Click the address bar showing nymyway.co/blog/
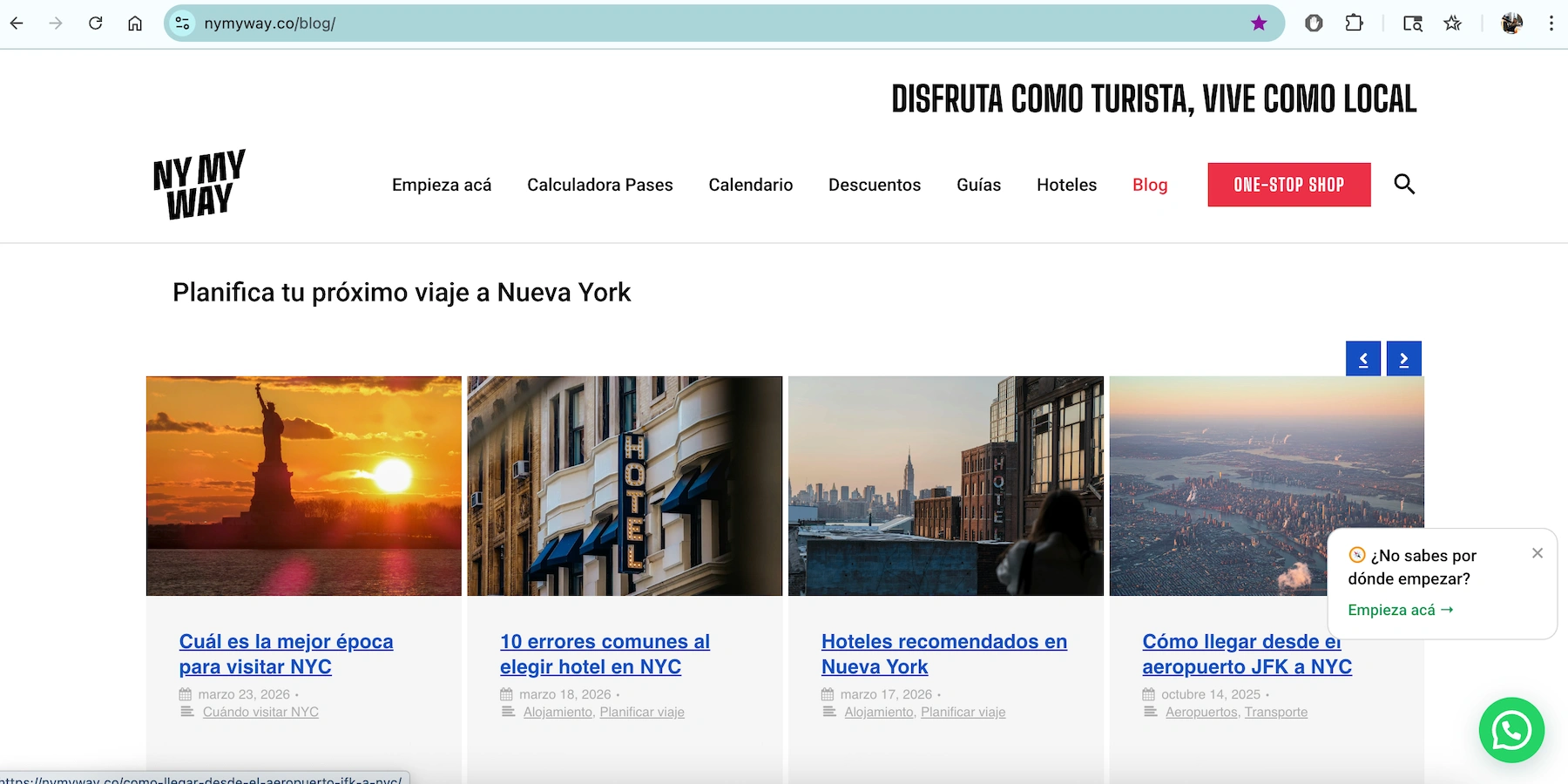Image resolution: width=1568 pixels, height=784 pixels. (697, 24)
